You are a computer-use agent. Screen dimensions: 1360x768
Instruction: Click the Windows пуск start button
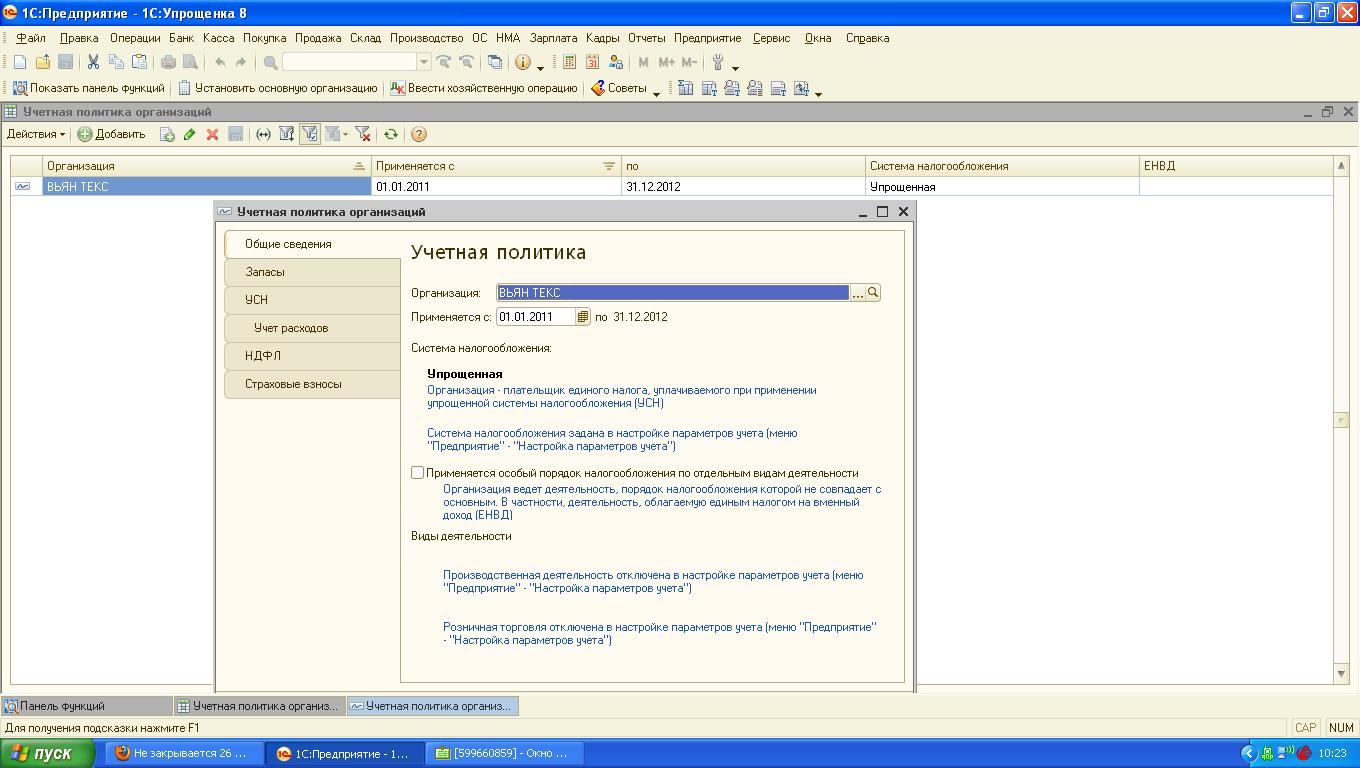pos(42,753)
